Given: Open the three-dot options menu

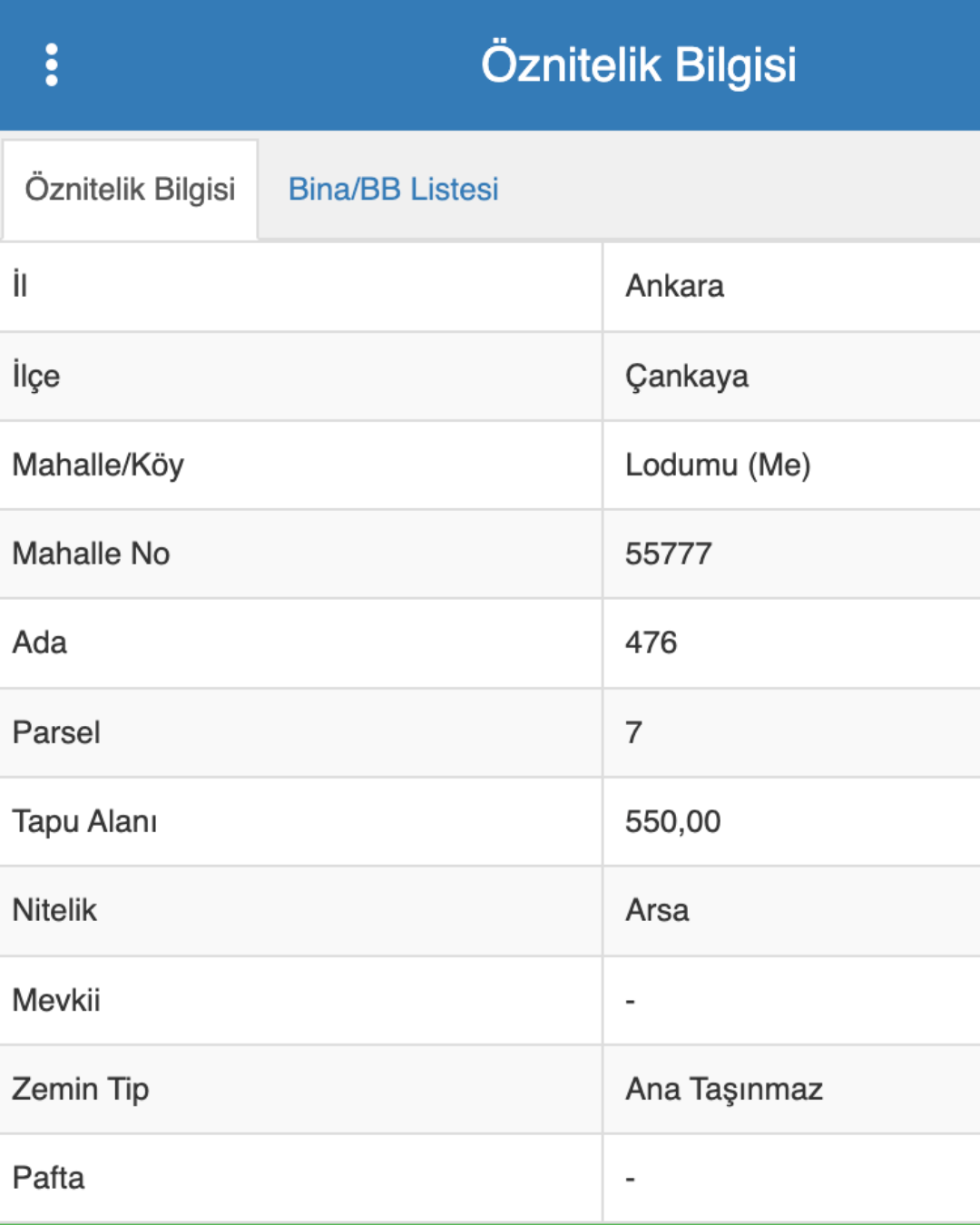Looking at the screenshot, I should click(x=52, y=64).
